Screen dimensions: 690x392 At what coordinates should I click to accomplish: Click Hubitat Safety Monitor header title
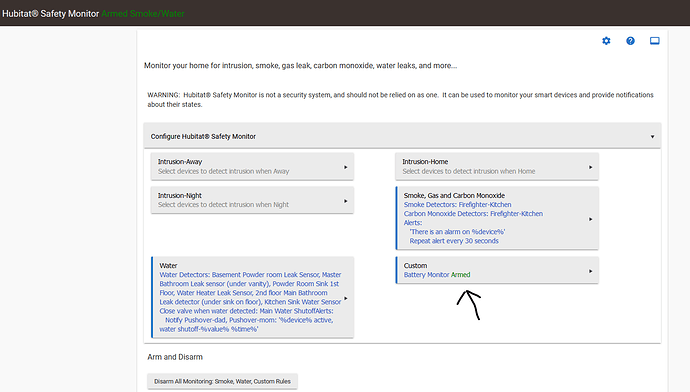[x=51, y=14]
